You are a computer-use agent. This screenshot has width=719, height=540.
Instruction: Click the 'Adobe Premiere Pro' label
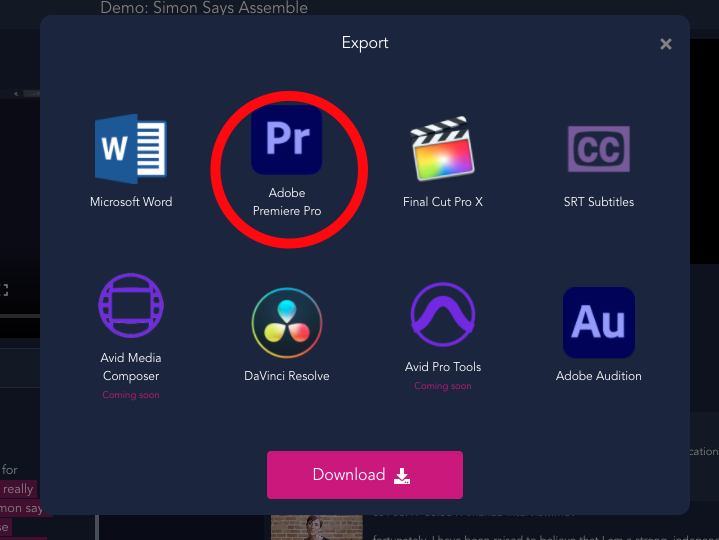[287, 202]
